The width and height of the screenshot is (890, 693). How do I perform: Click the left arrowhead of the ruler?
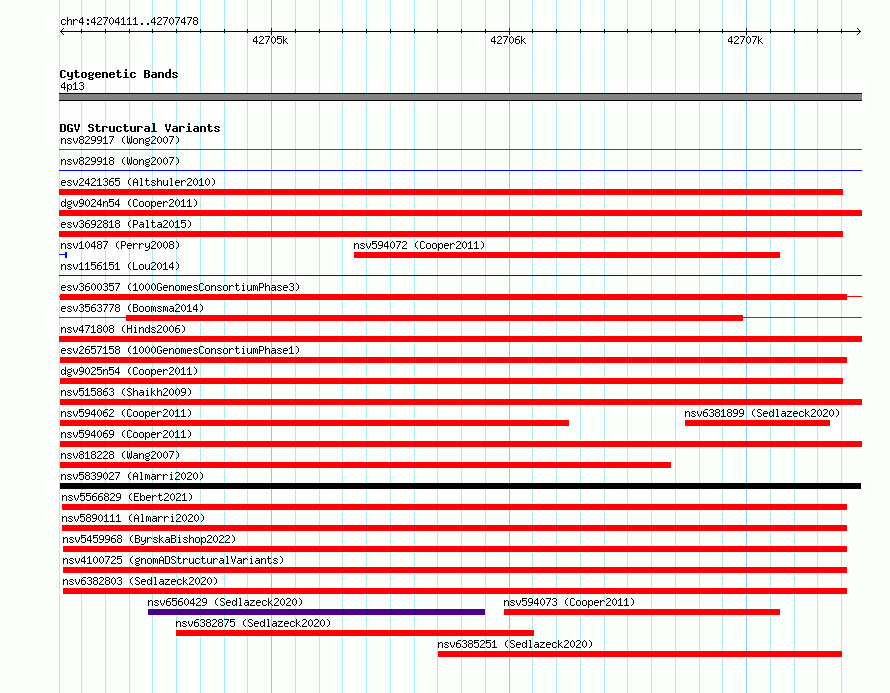tap(62, 31)
